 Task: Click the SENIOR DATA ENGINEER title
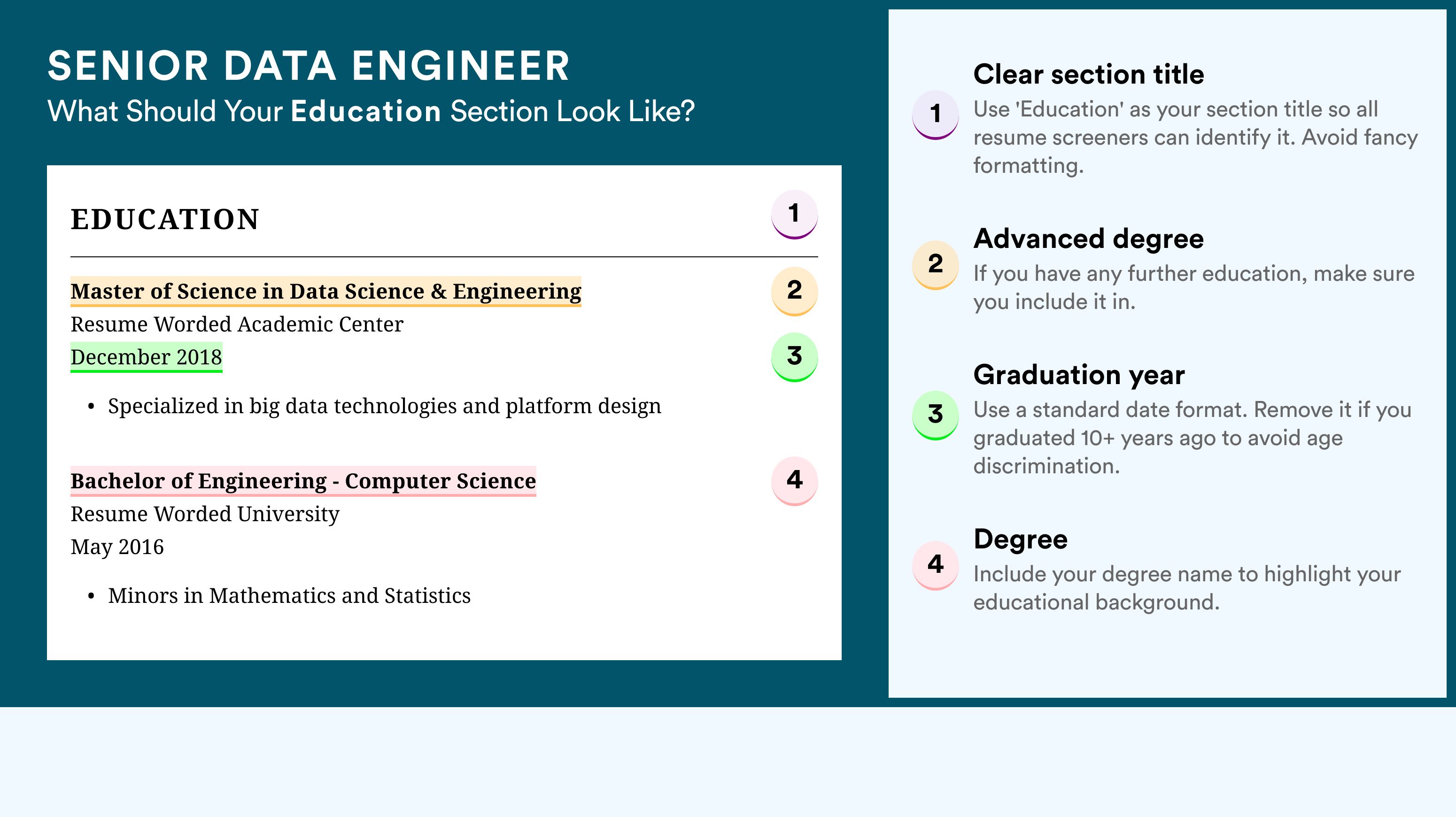tap(309, 66)
